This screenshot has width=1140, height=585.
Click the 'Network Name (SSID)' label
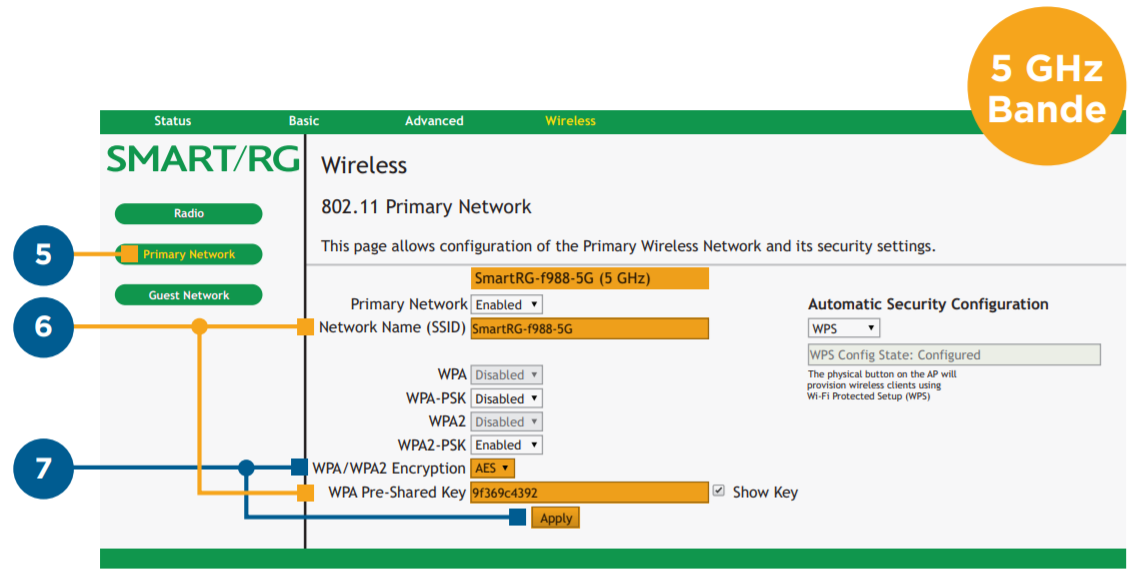(x=392, y=328)
